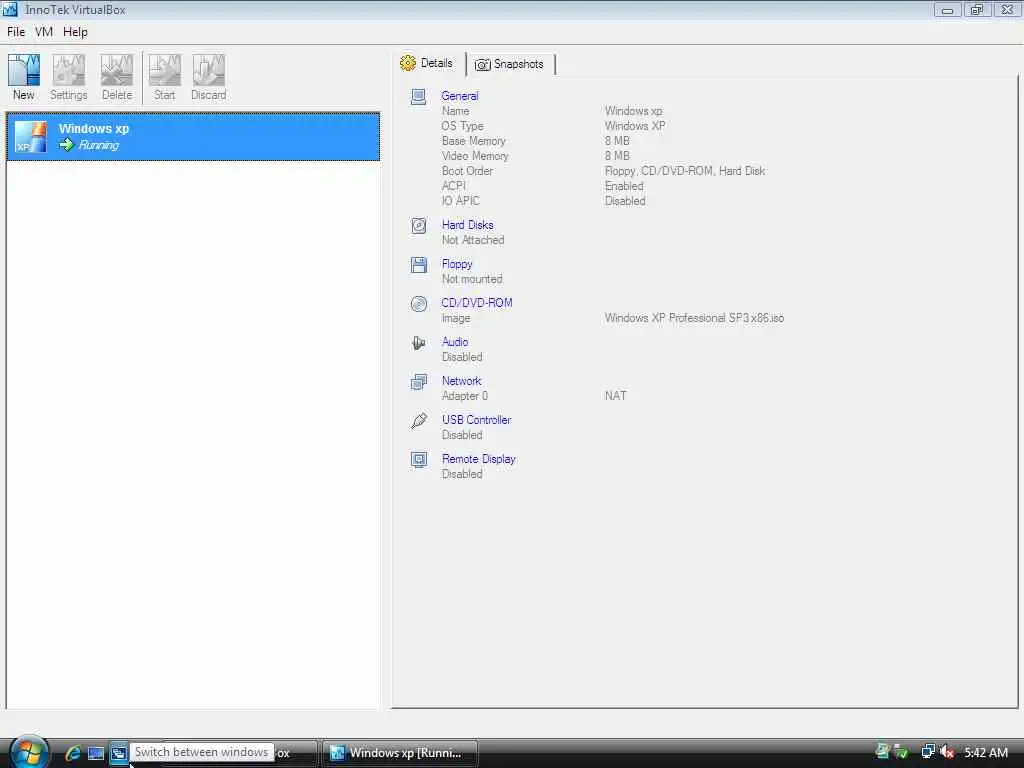Open the USB Controller link
Viewport: 1024px width, 768px height.
click(x=476, y=420)
